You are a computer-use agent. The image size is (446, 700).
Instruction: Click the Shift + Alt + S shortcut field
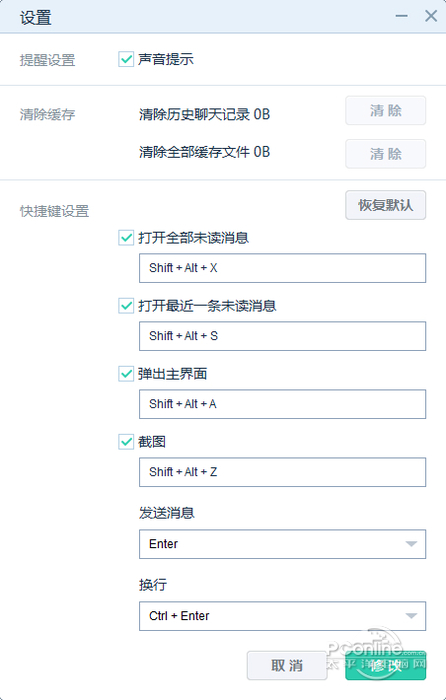(x=283, y=336)
